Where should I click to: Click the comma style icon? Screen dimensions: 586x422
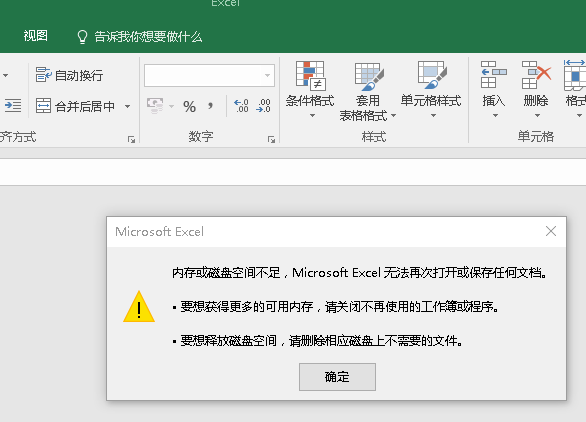point(210,106)
